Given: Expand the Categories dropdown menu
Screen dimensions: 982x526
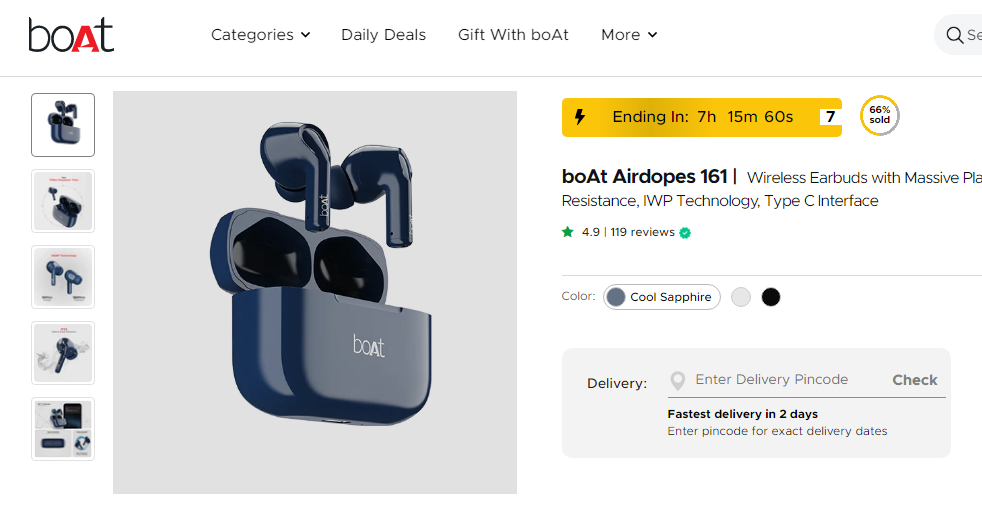Looking at the screenshot, I should 260,35.
